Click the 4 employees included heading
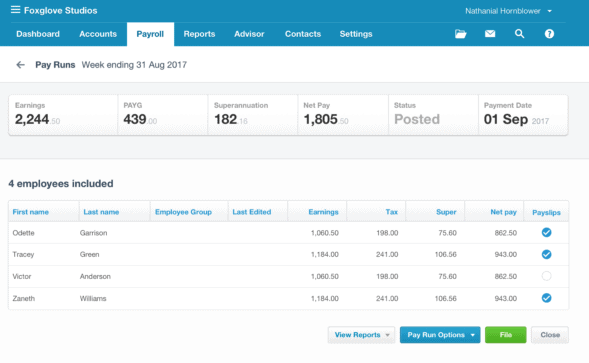The width and height of the screenshot is (589, 363). click(61, 184)
